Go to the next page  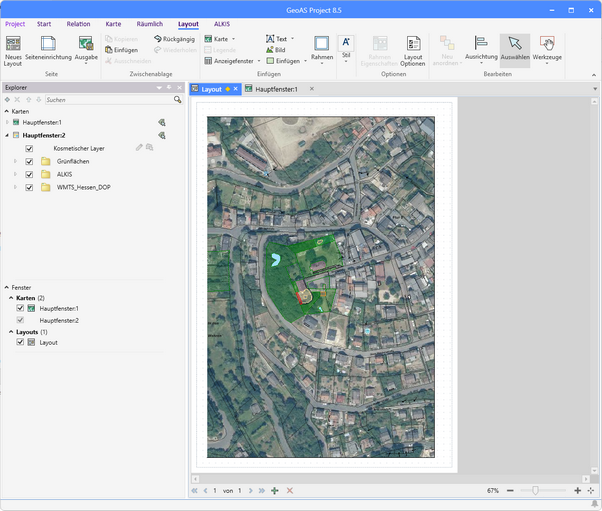251,491
